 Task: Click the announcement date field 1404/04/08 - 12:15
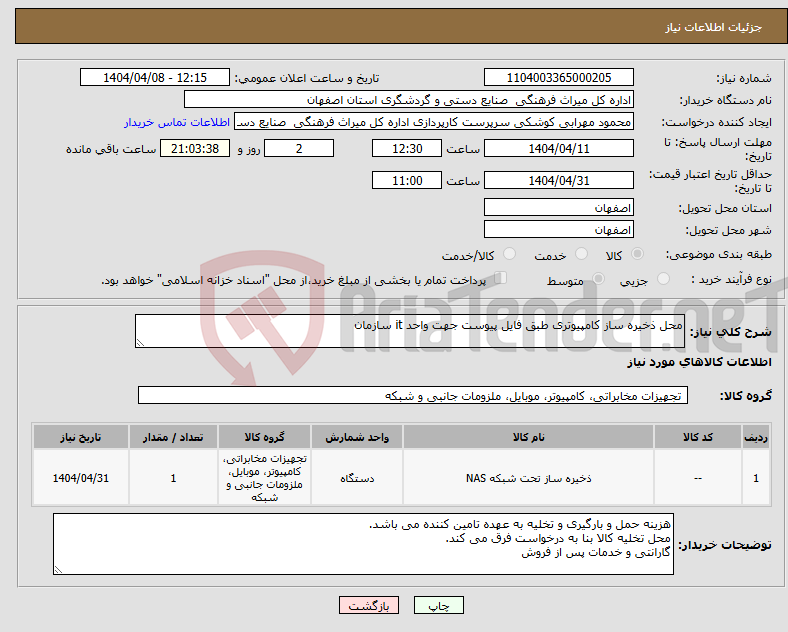(155, 77)
